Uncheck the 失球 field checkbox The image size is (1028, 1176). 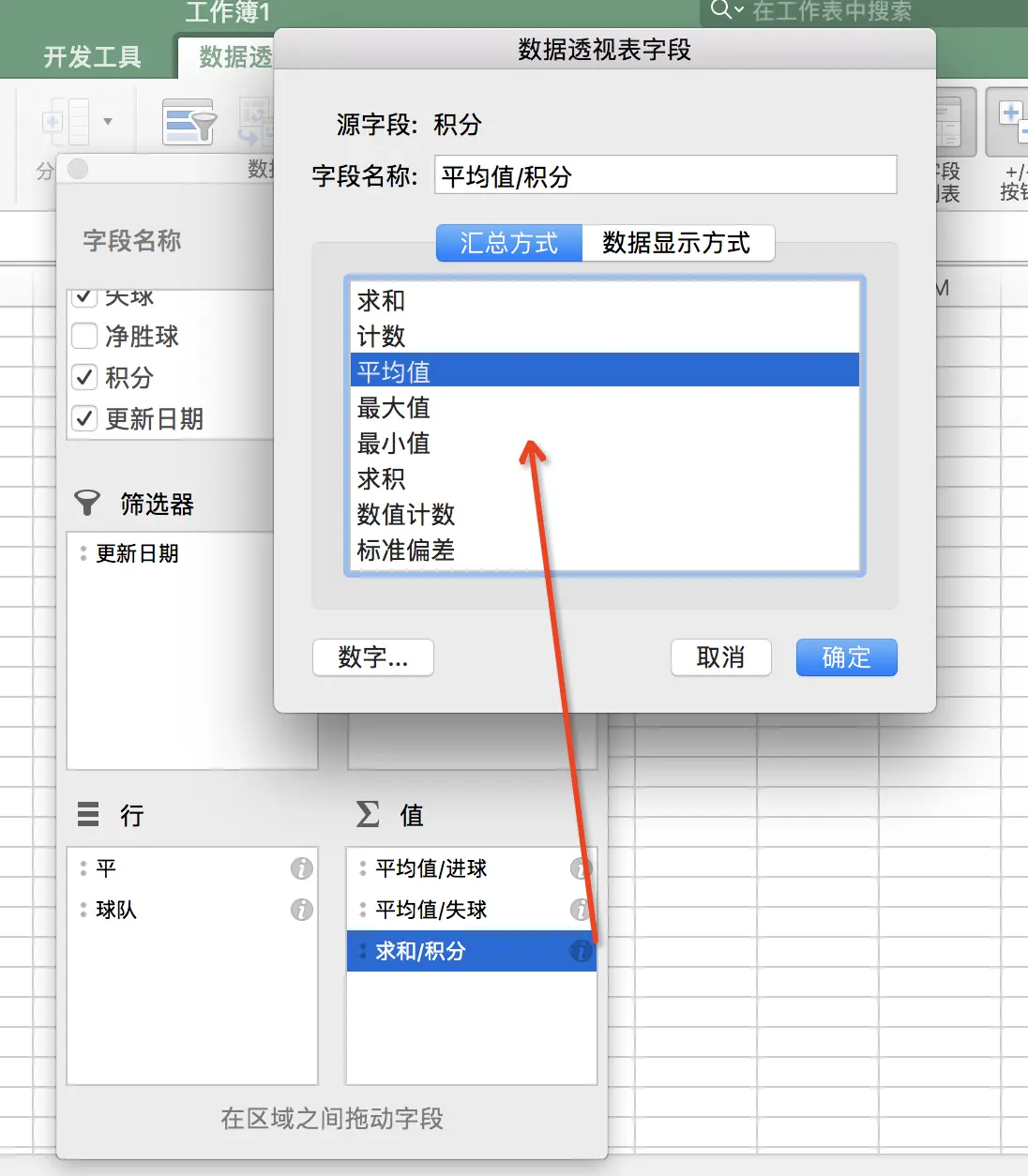(84, 297)
